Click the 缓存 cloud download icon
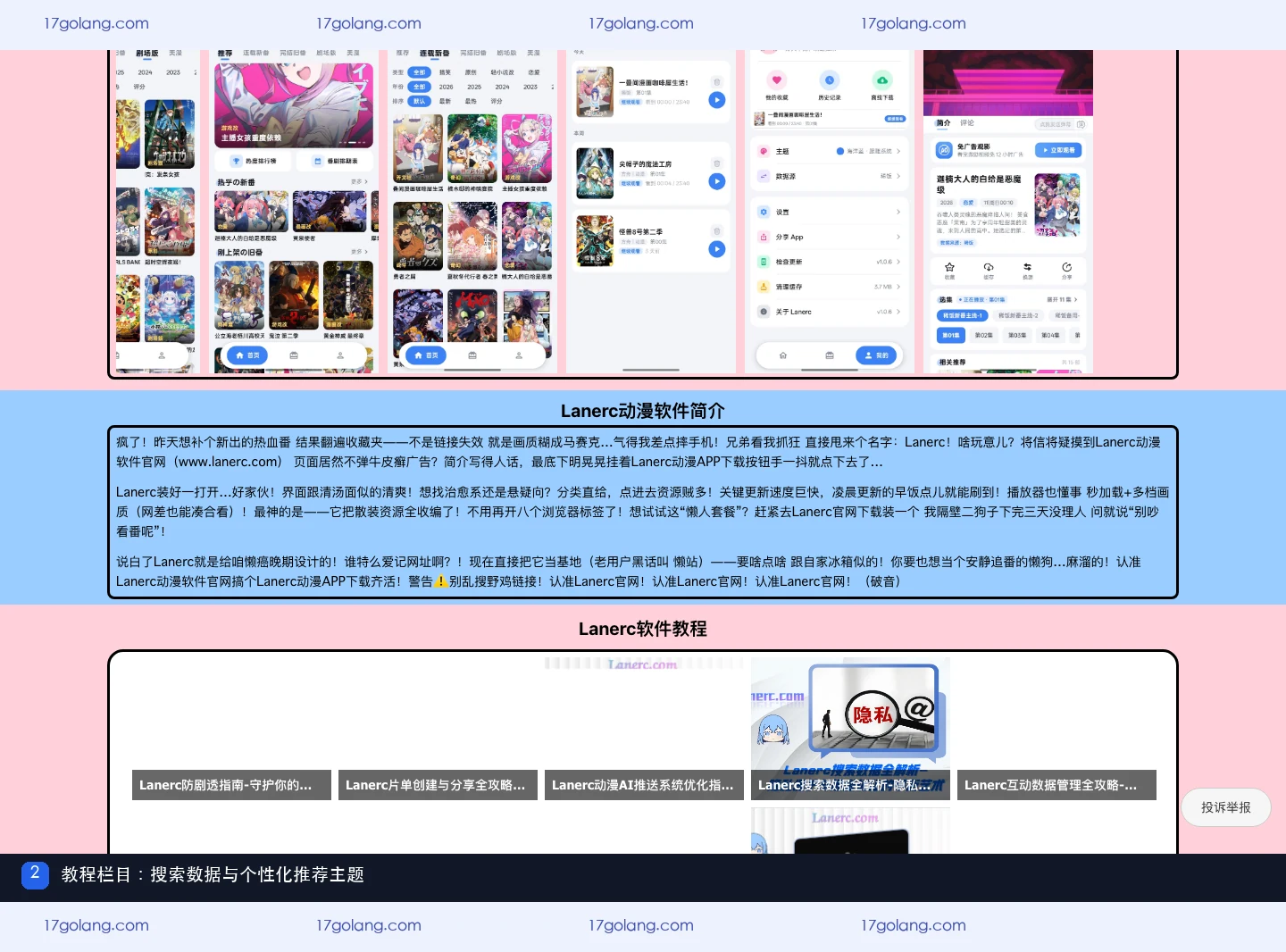1286x952 pixels. pyautogui.click(x=989, y=267)
